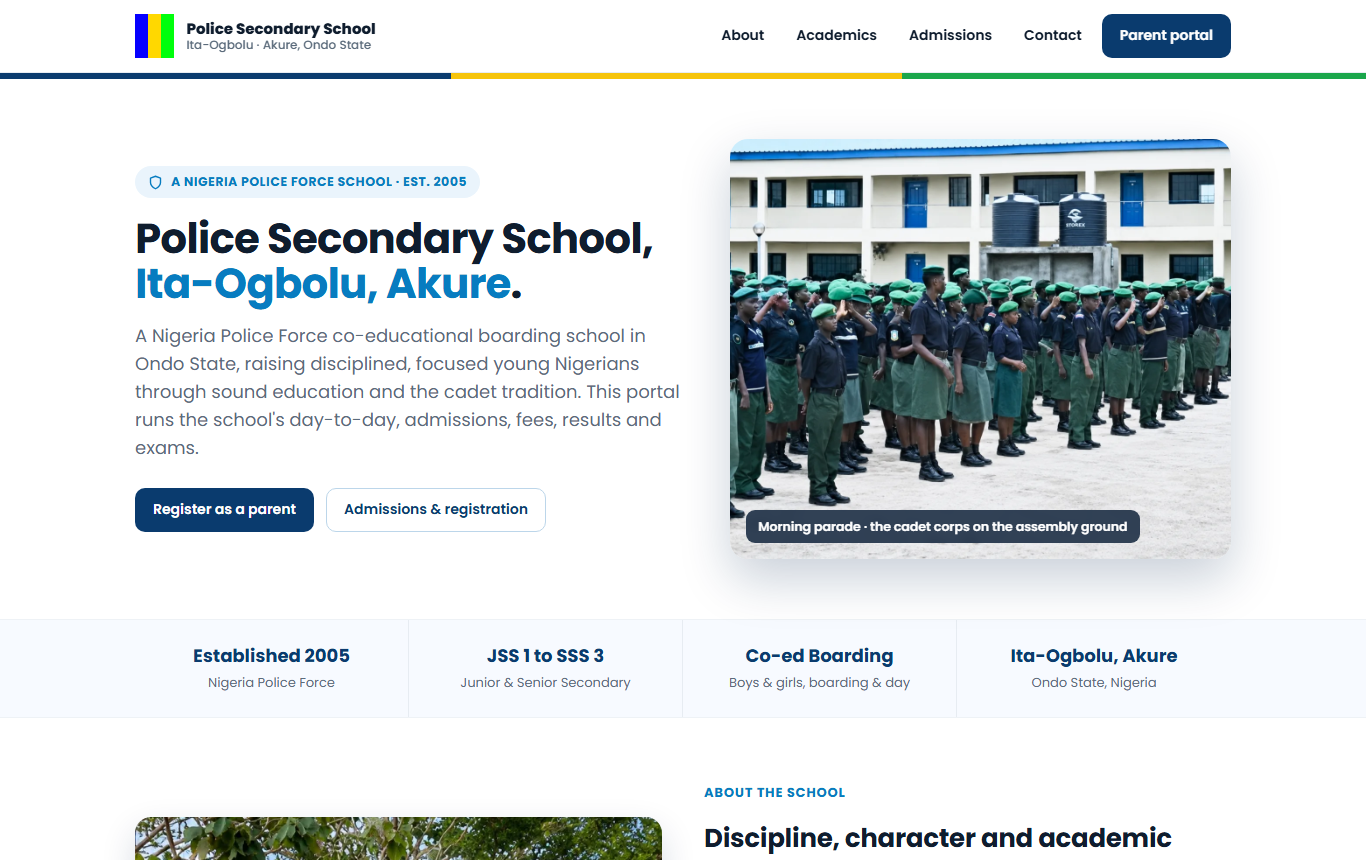This screenshot has width=1366, height=860.
Task: Click the photo thumbnail below the stats bar
Action: [x=398, y=839]
